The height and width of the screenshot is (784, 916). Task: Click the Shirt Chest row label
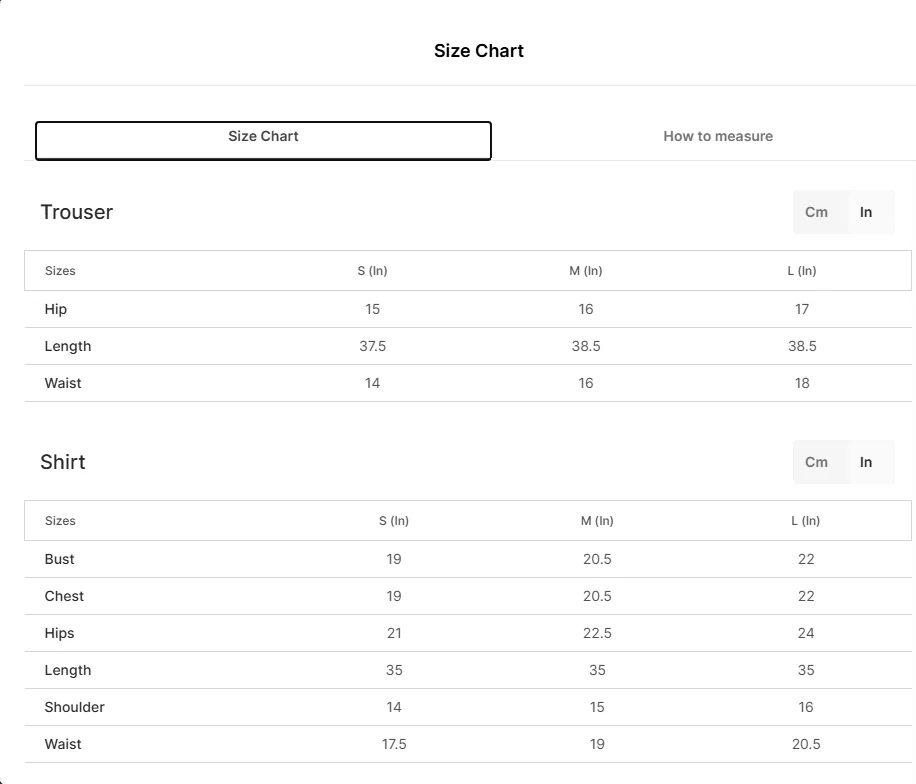pyautogui.click(x=64, y=596)
